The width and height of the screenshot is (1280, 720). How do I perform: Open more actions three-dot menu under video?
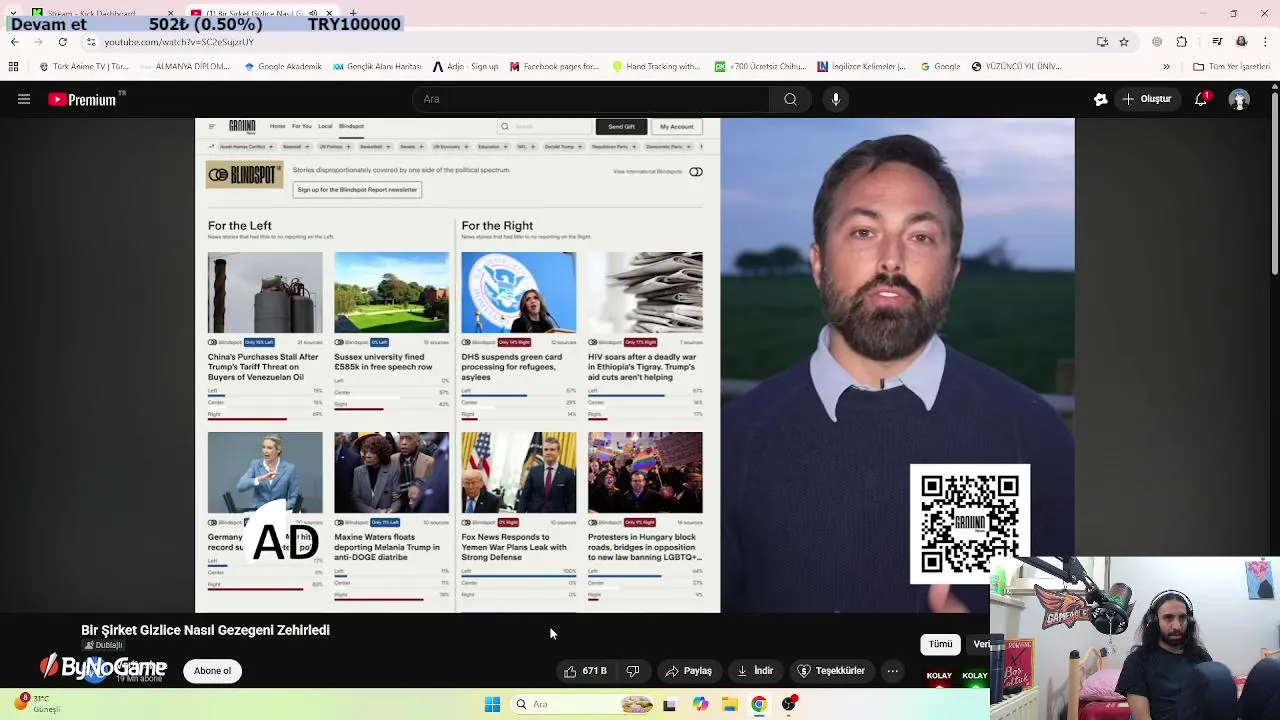point(892,671)
